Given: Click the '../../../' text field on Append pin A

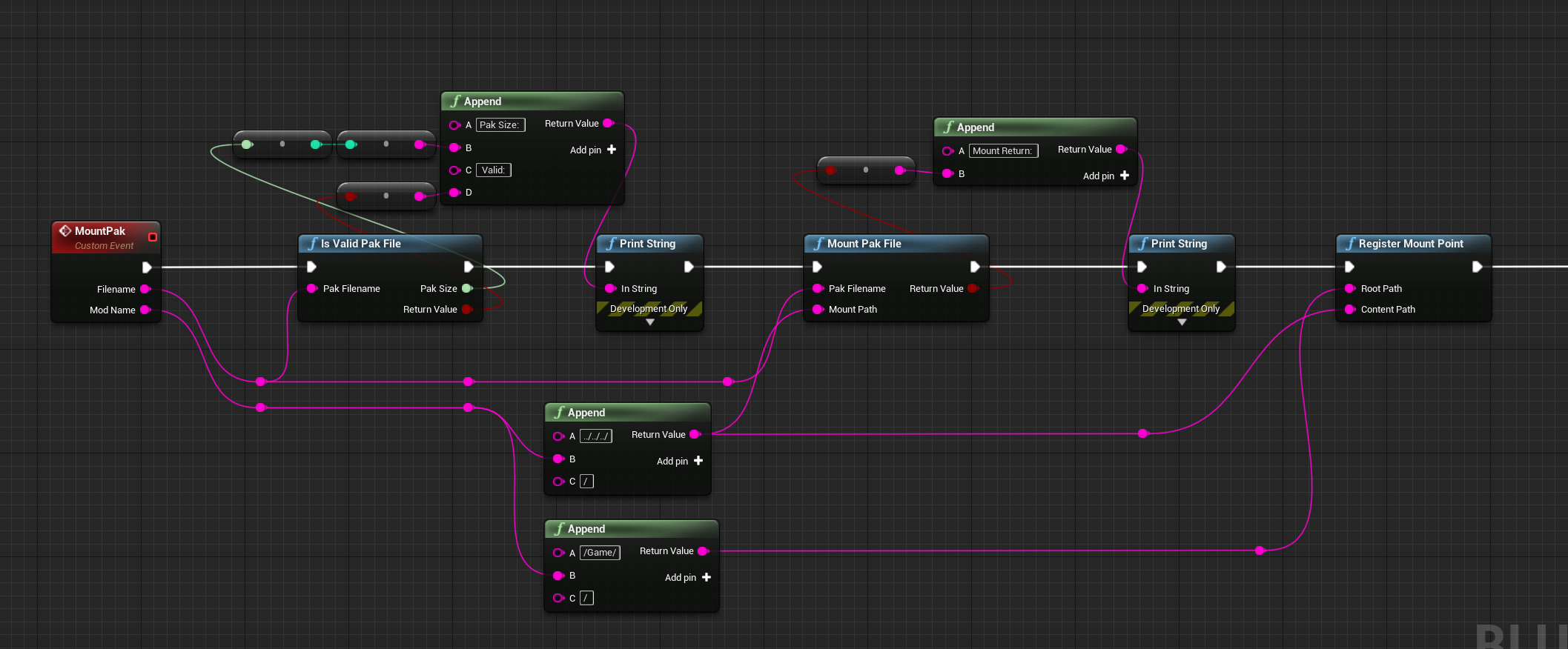Looking at the screenshot, I should 596,436.
